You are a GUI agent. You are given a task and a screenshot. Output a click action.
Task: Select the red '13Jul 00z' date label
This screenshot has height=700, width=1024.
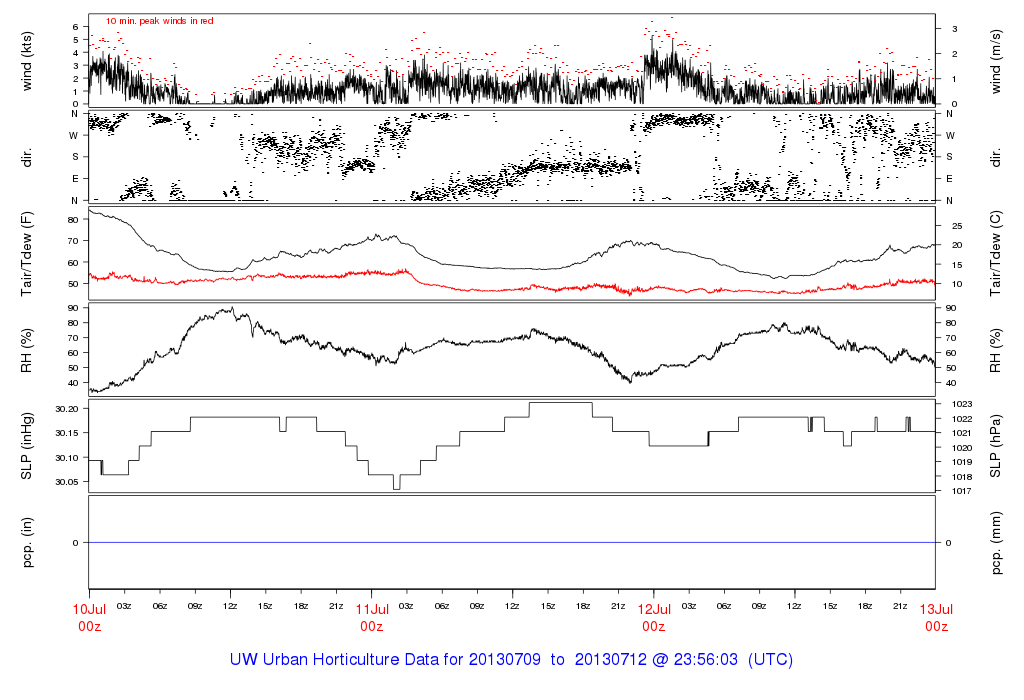pos(936,618)
